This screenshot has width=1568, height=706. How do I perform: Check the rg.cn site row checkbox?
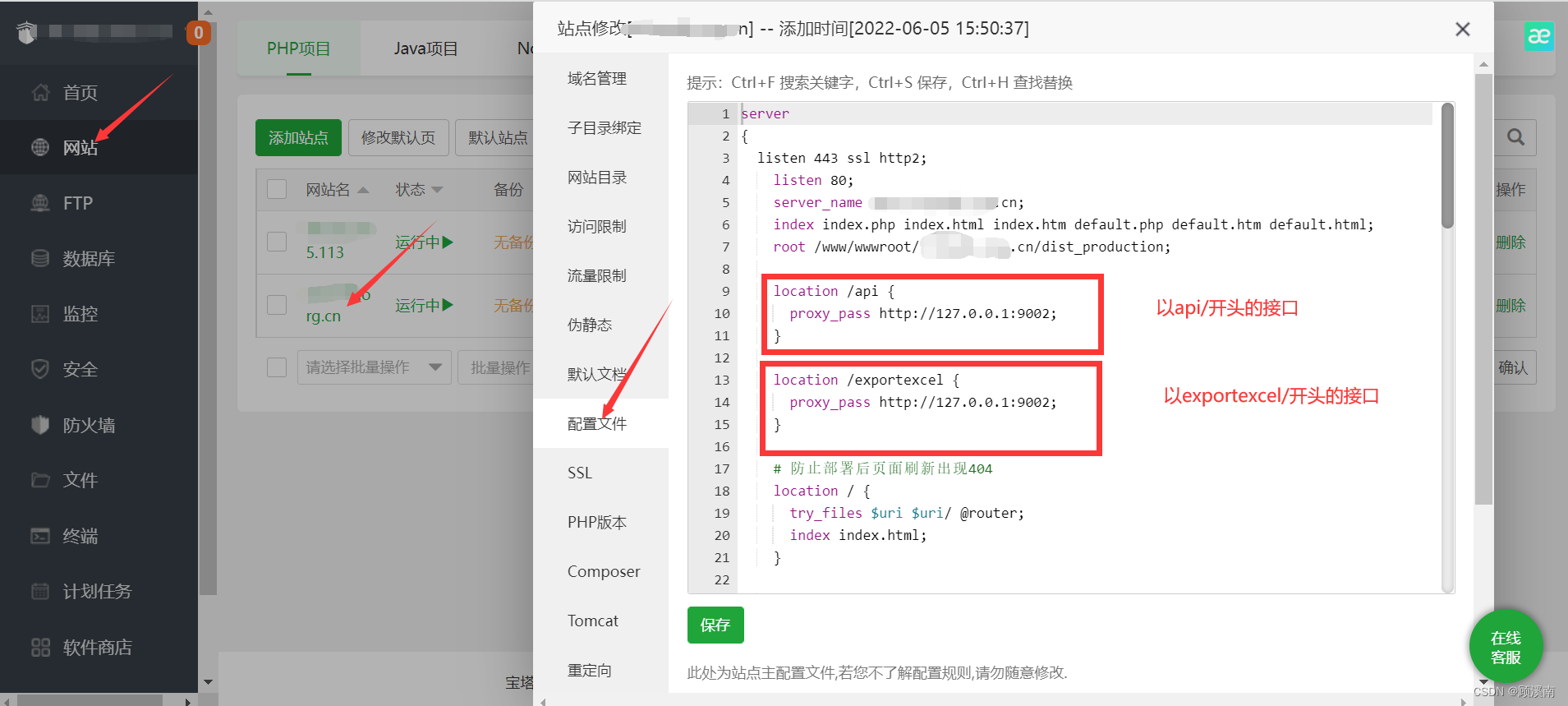point(277,305)
